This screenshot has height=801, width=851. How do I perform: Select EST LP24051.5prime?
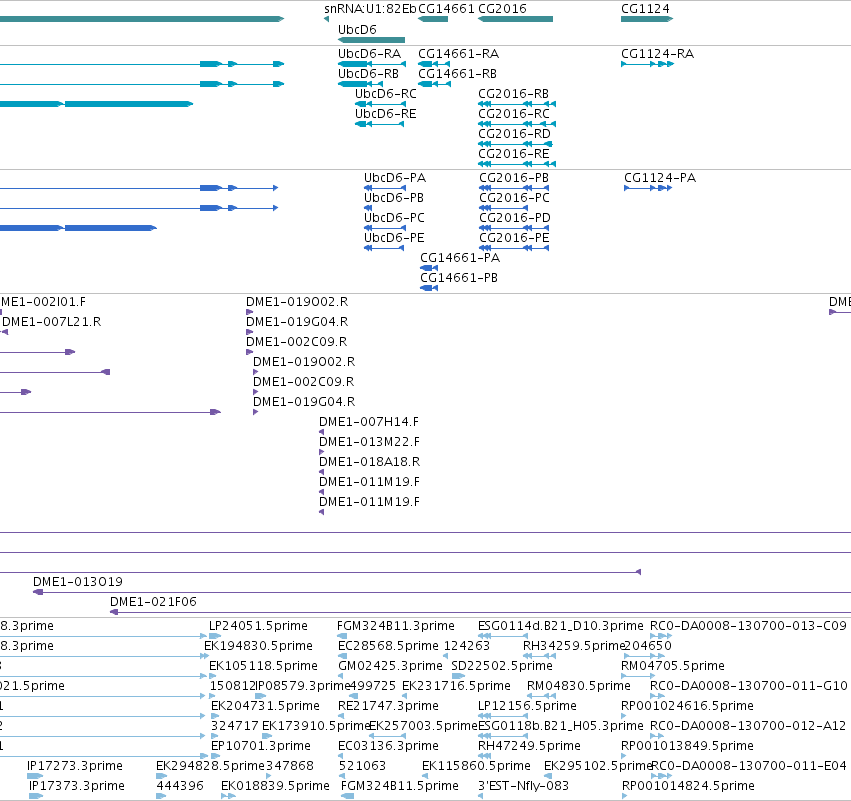pos(215,636)
